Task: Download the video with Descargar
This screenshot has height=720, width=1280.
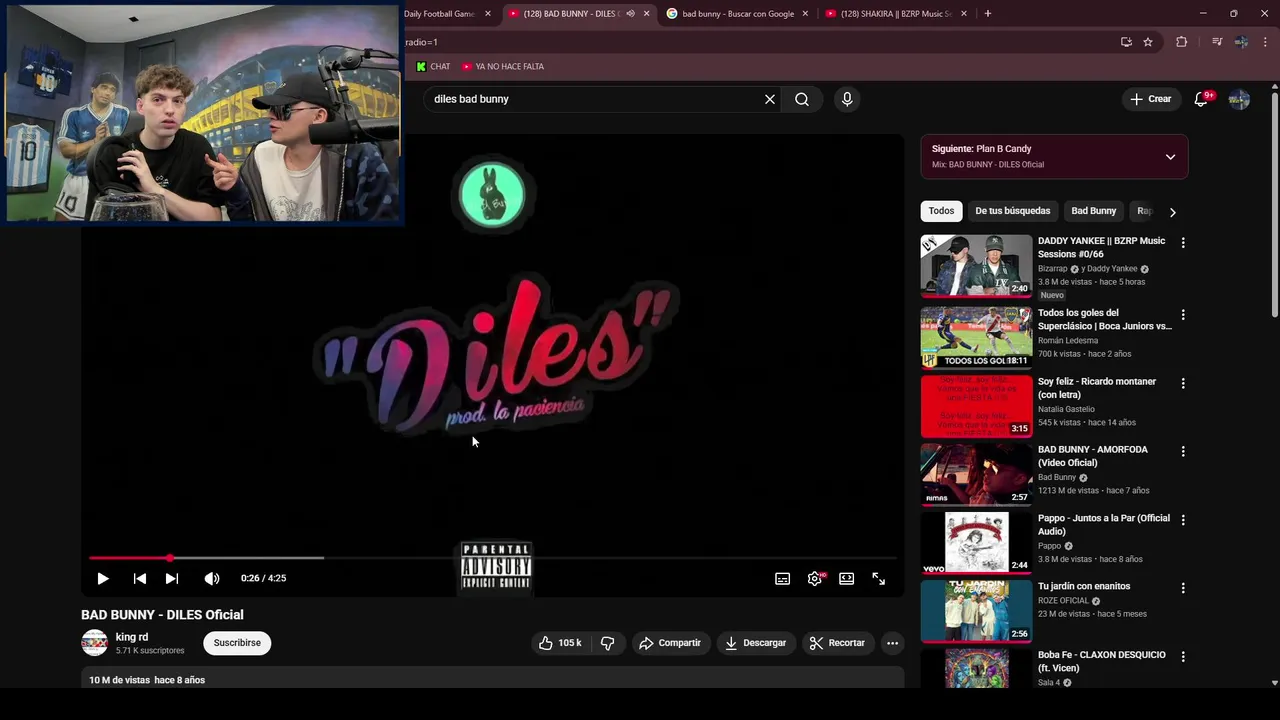Action: [756, 643]
